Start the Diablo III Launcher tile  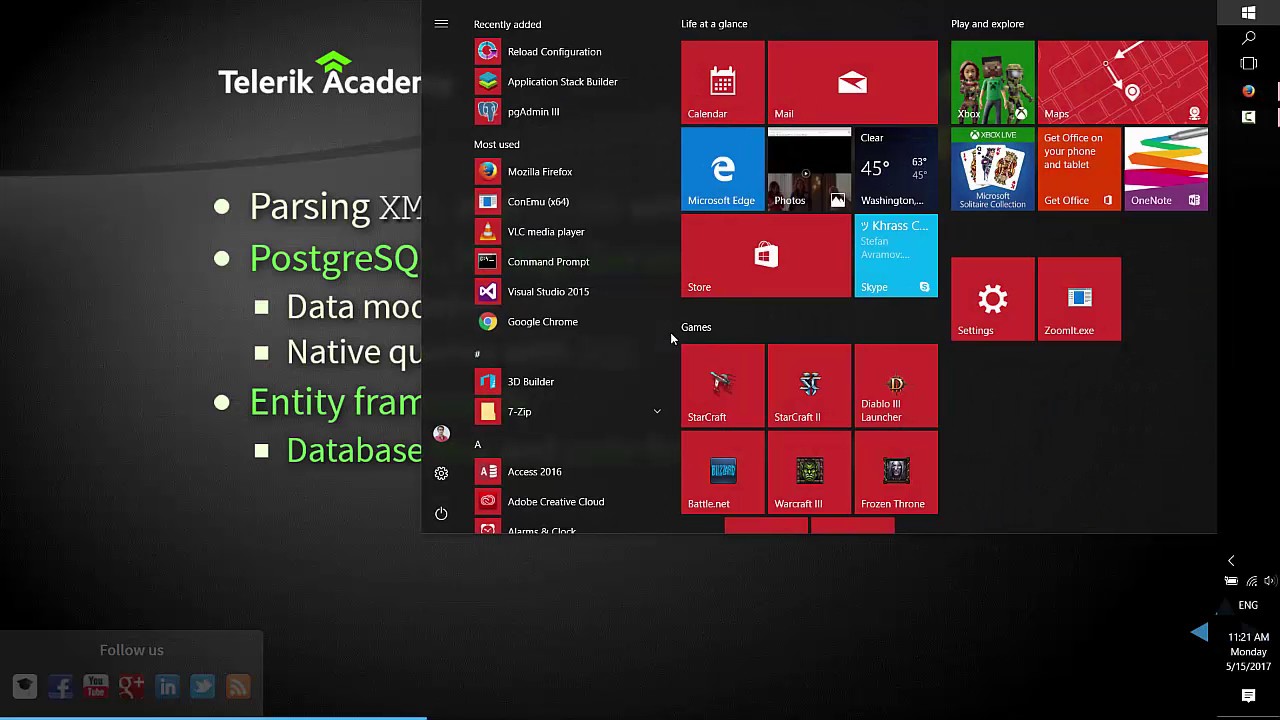(x=896, y=386)
